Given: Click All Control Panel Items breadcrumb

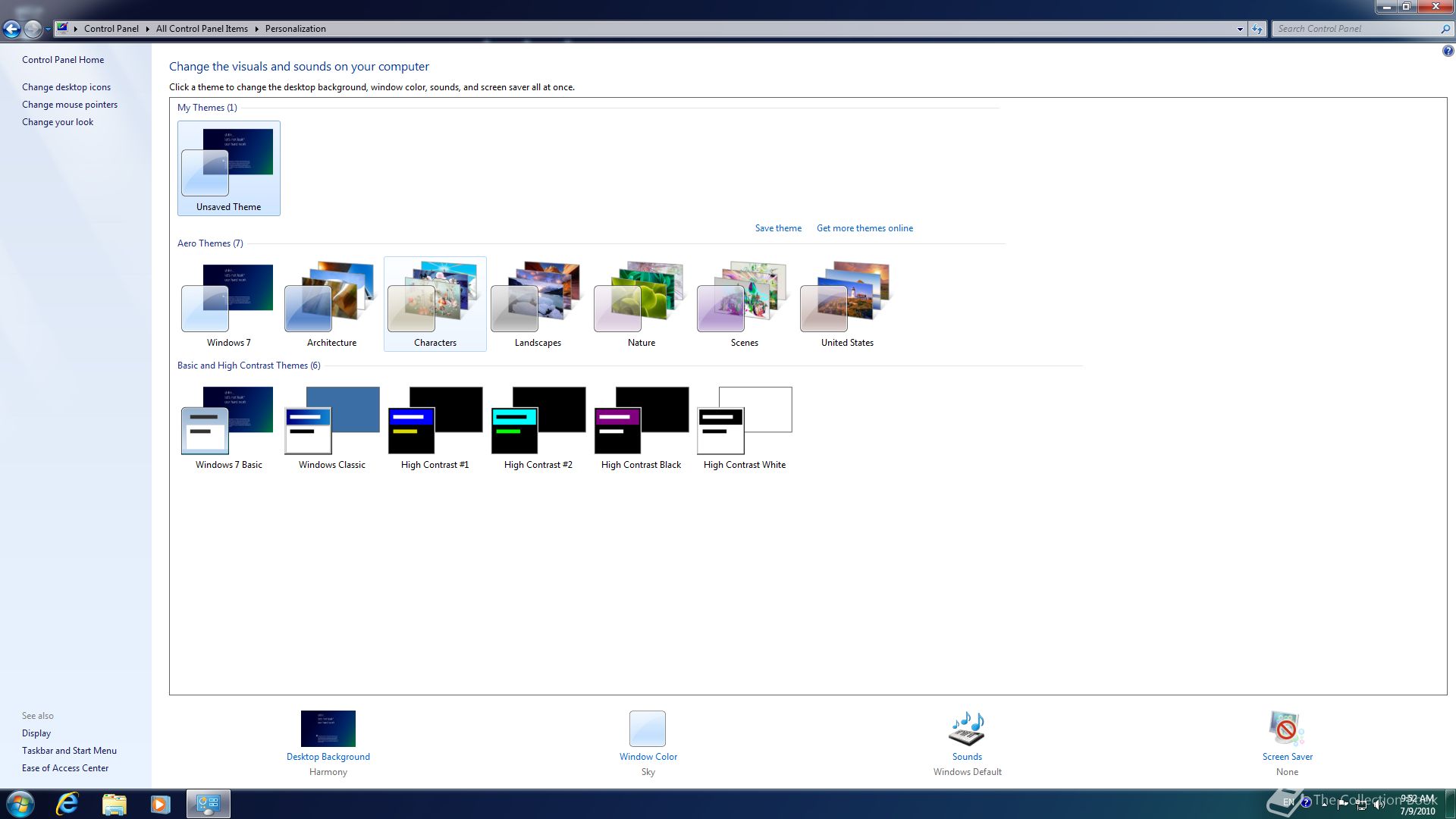Looking at the screenshot, I should (x=202, y=29).
